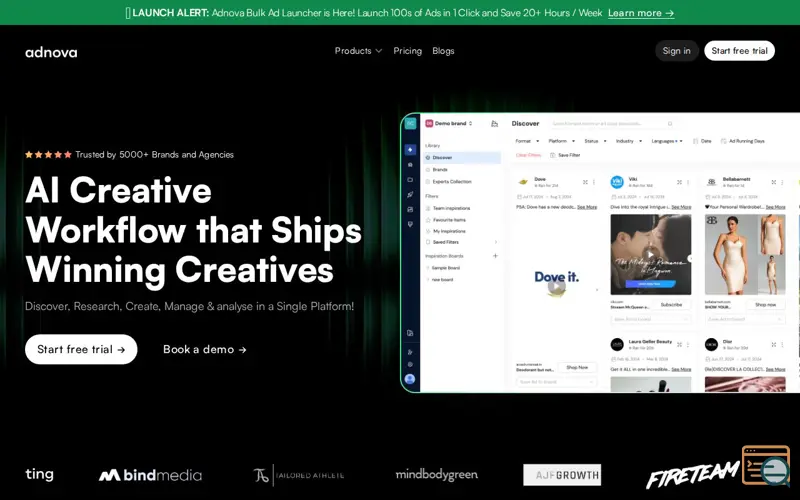Select Discover in the Library list

462,158
